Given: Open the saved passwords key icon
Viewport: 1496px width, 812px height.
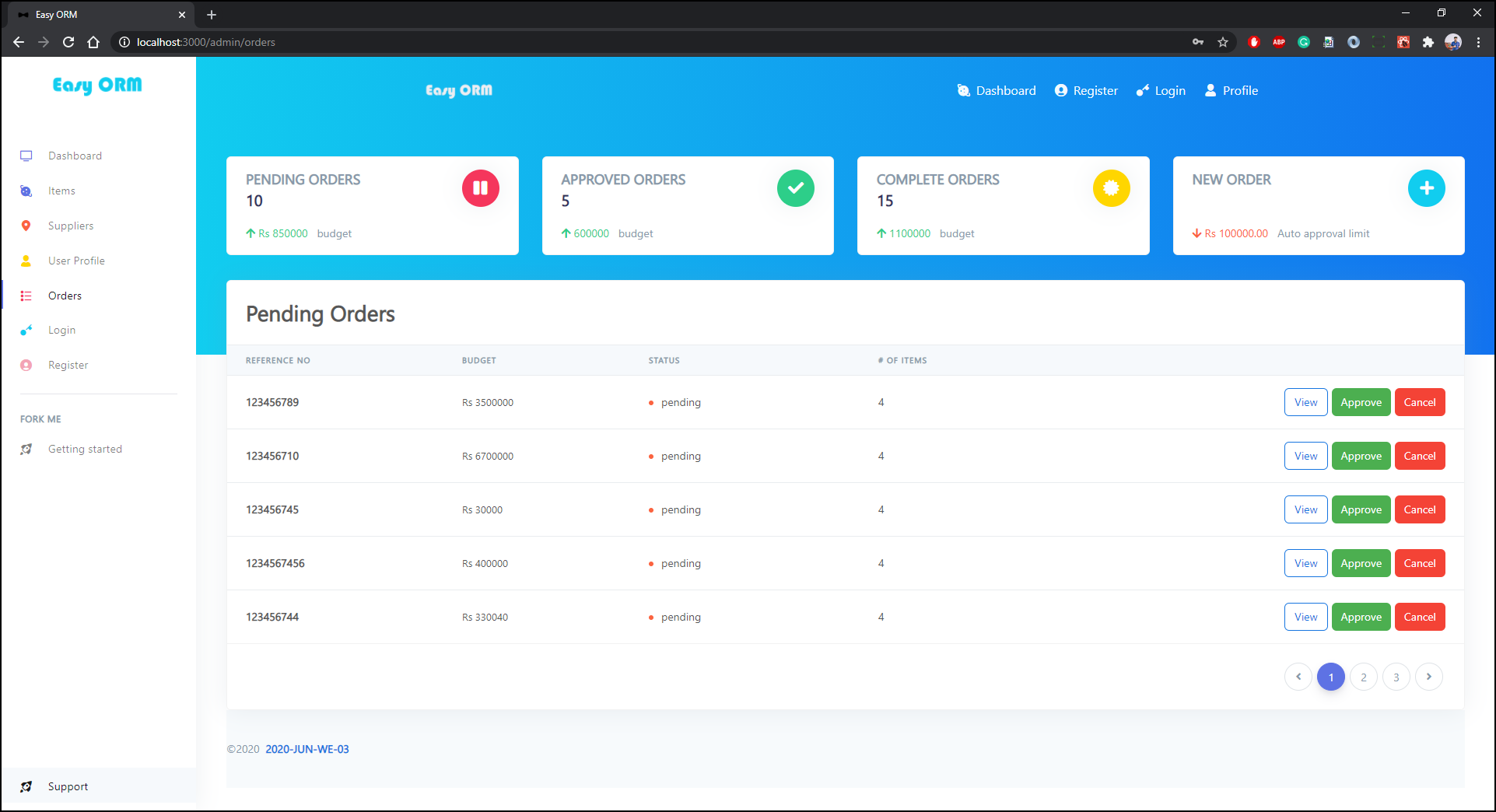Looking at the screenshot, I should (x=1198, y=42).
